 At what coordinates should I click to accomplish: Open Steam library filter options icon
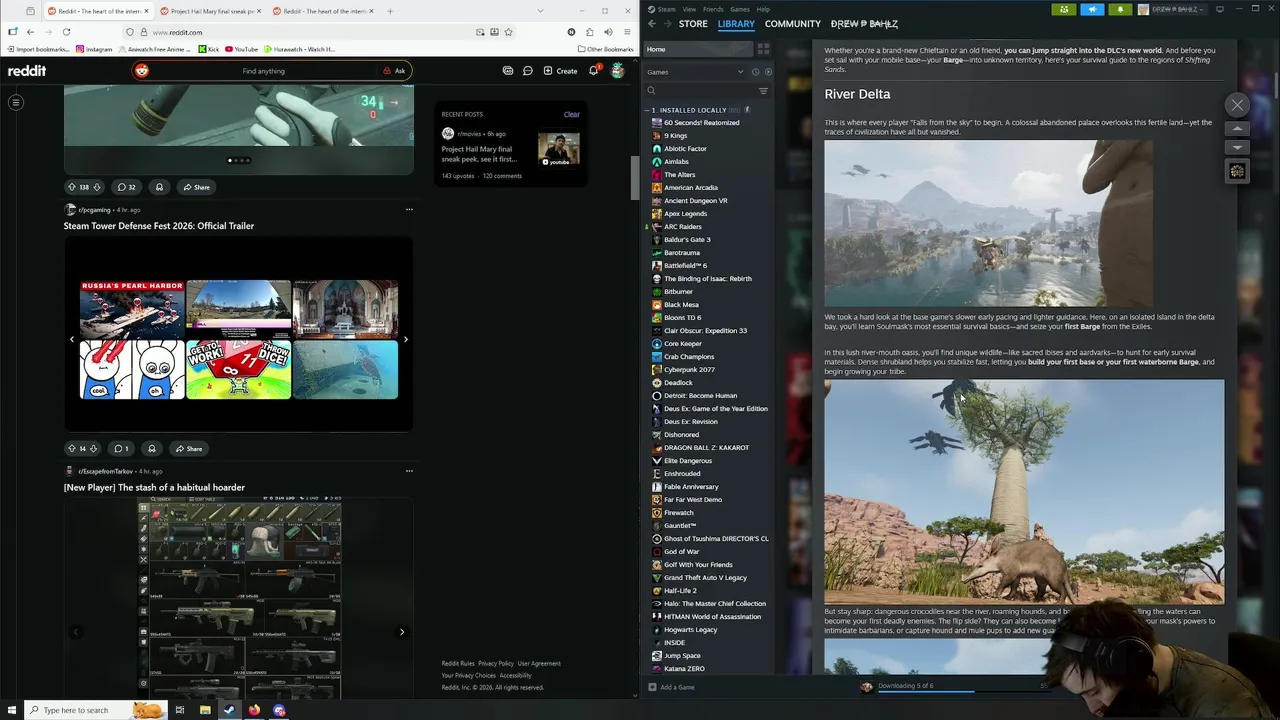(x=763, y=91)
